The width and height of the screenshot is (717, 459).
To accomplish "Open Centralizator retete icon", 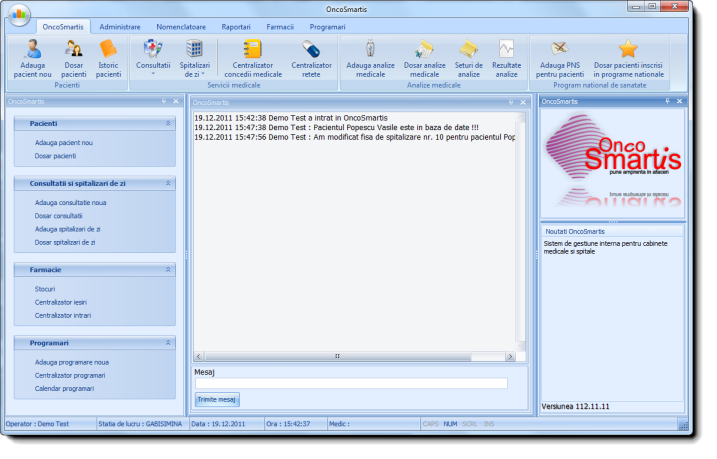I will click(311, 59).
